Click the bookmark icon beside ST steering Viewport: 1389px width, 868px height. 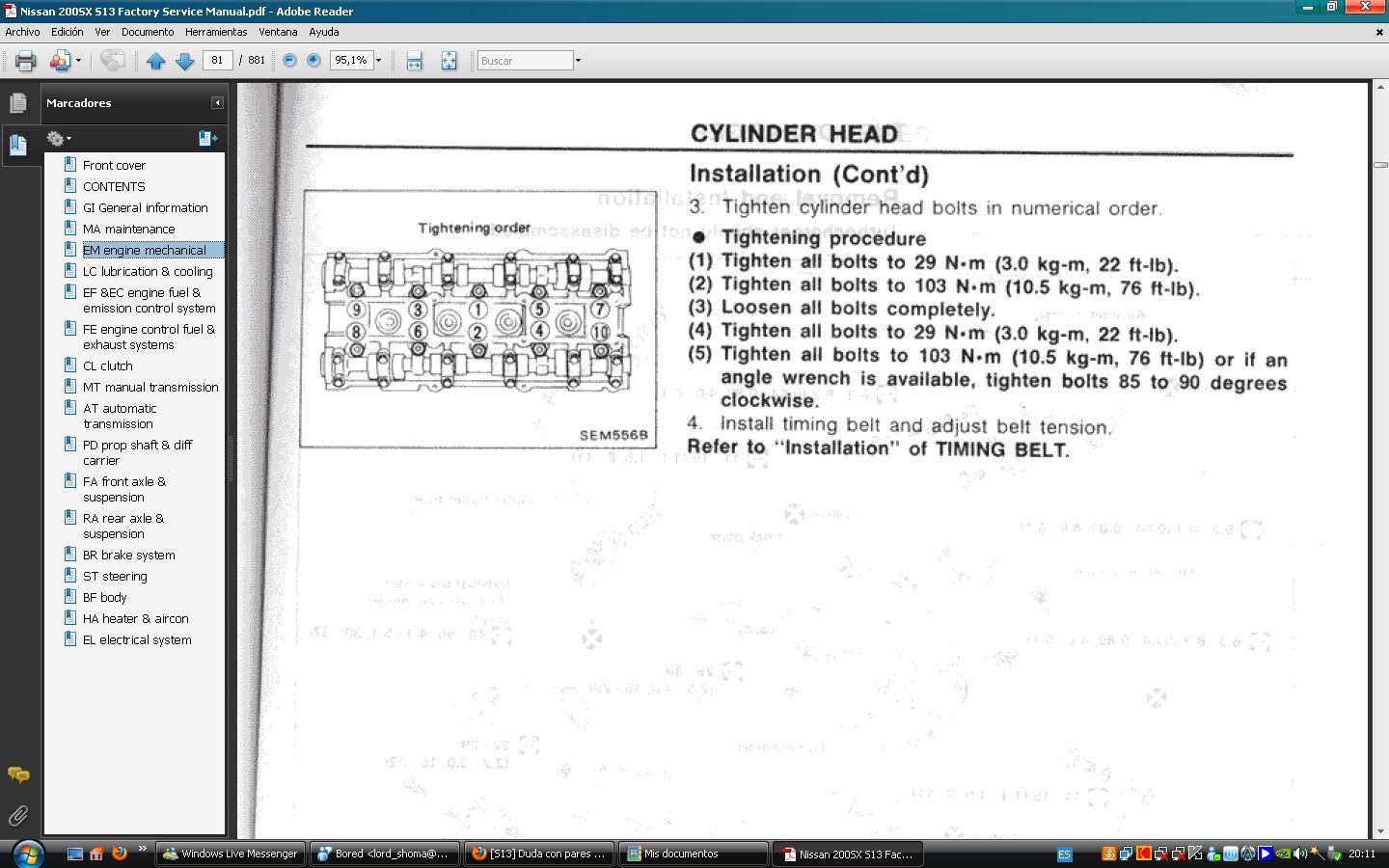tap(69, 576)
